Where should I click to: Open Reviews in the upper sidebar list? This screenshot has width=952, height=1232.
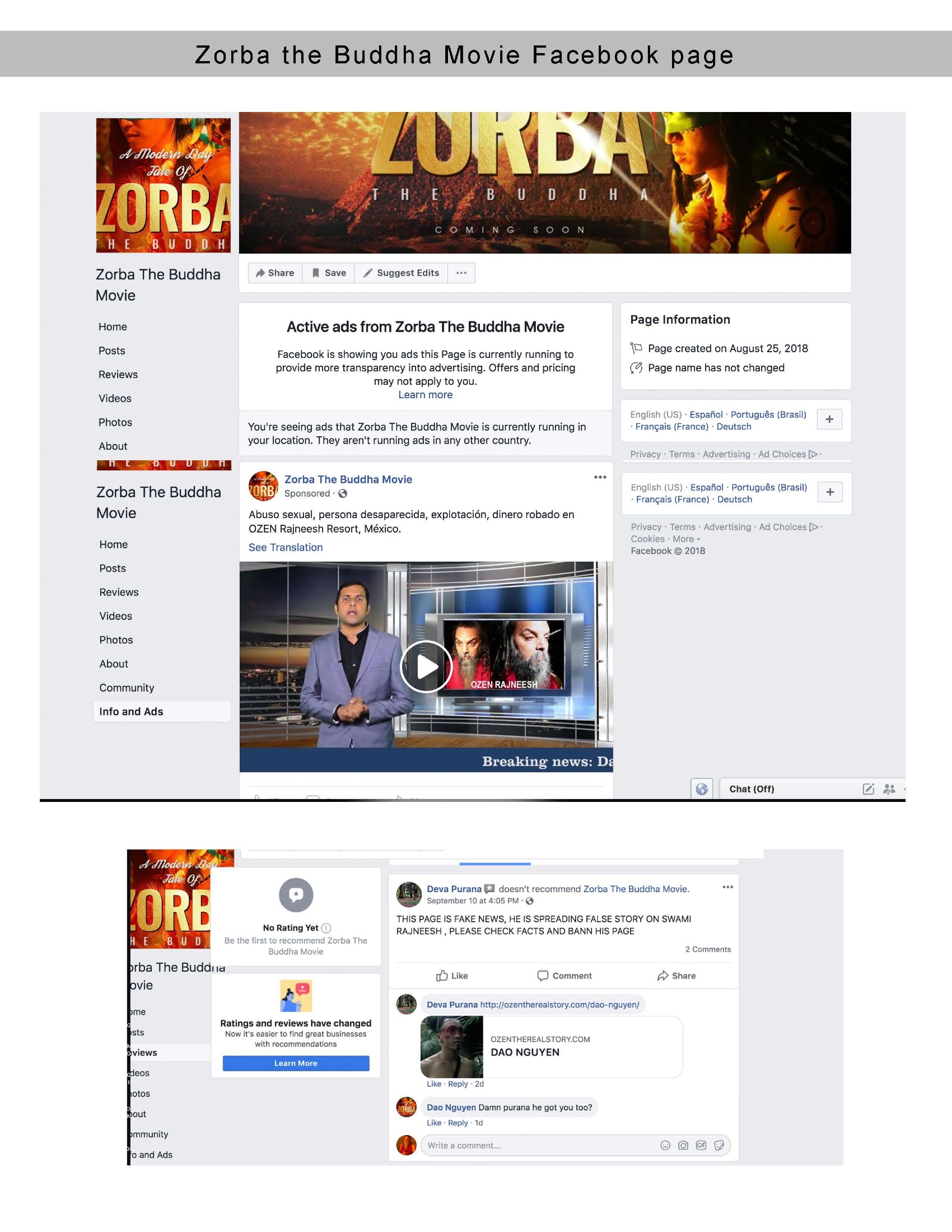coord(118,375)
